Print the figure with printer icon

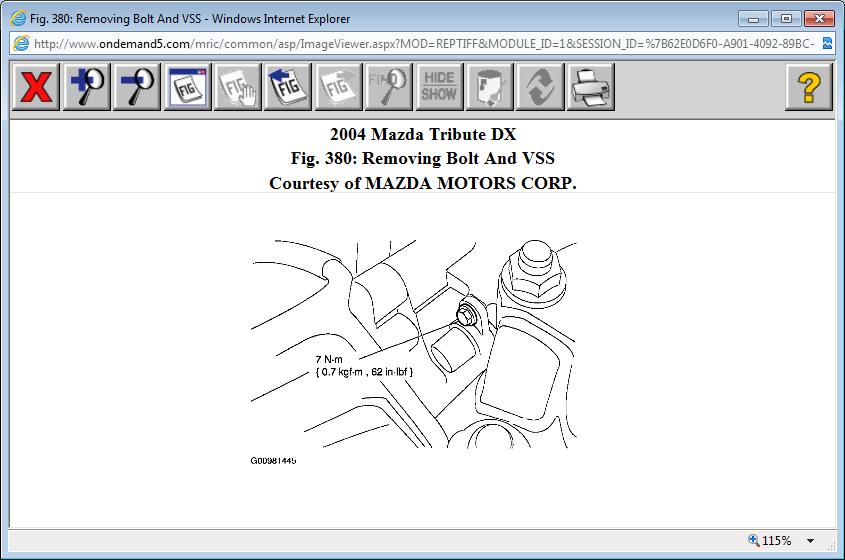click(591, 87)
